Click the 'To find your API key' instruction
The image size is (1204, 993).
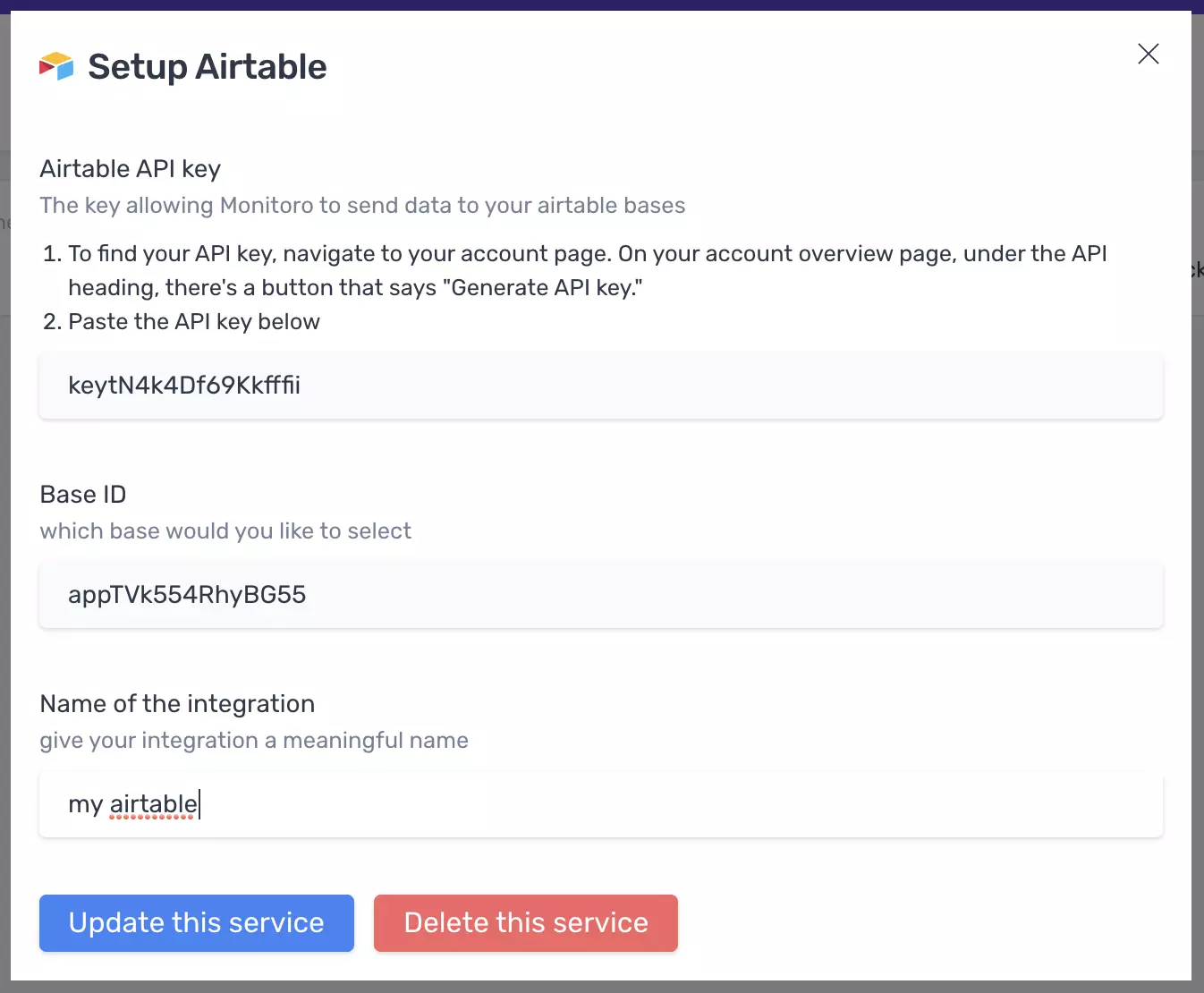pyautogui.click(x=588, y=271)
